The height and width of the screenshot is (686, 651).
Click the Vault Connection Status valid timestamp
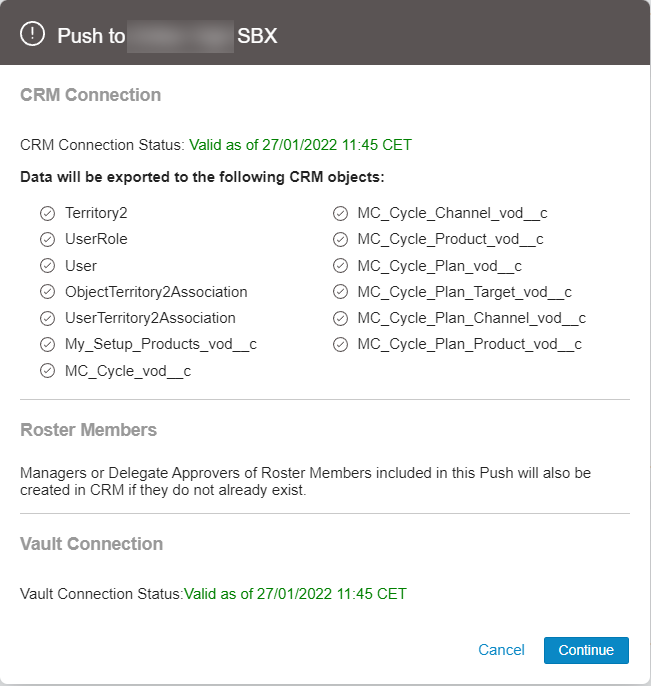click(295, 594)
